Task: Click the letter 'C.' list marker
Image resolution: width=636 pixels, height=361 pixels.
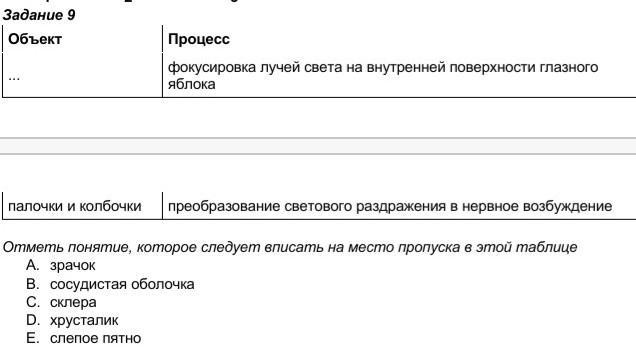Action: (32, 302)
